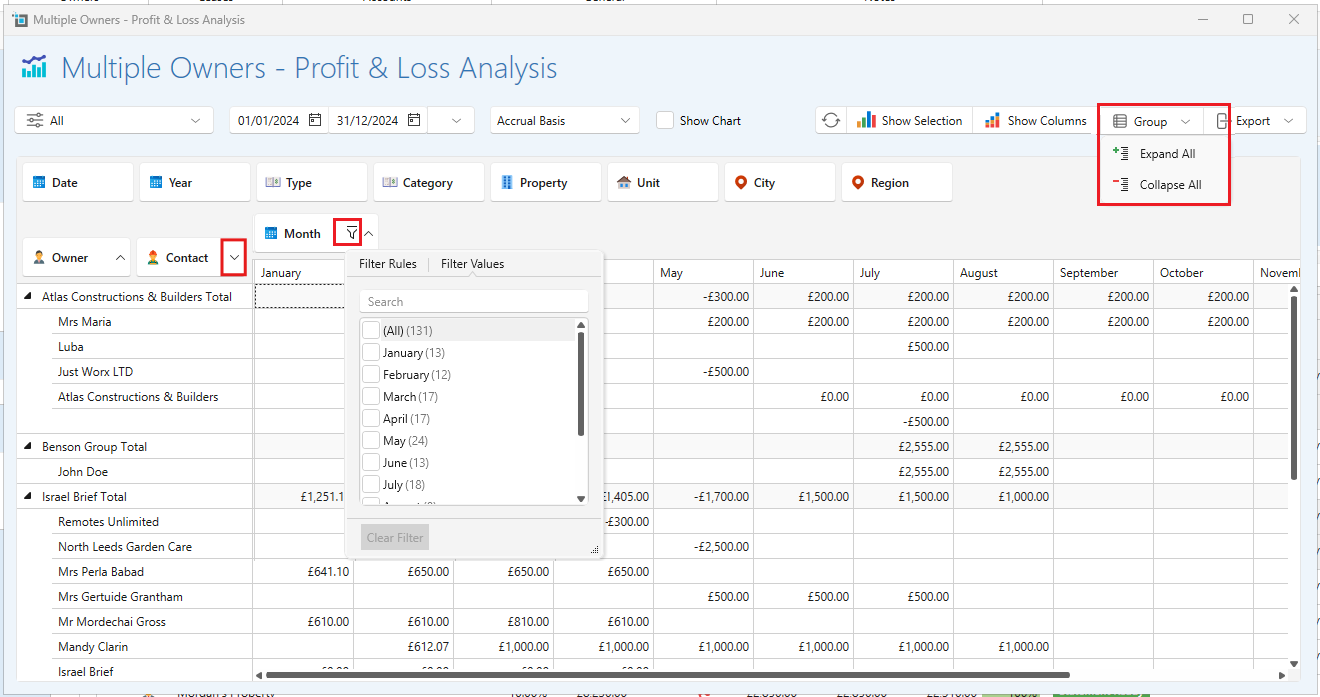The image size is (1320, 697).
Task: Tick the June filter checkbox
Action: pyautogui.click(x=371, y=462)
